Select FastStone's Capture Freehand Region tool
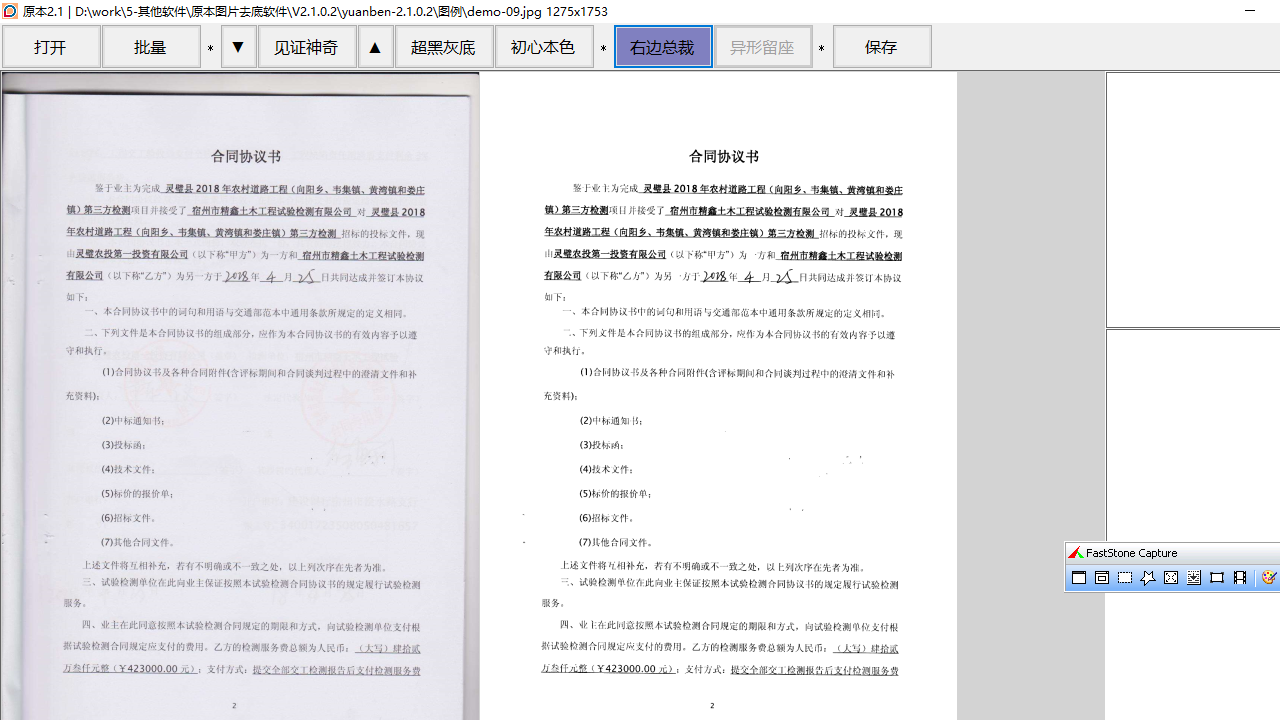Image resolution: width=1280 pixels, height=720 pixels. (1148, 577)
